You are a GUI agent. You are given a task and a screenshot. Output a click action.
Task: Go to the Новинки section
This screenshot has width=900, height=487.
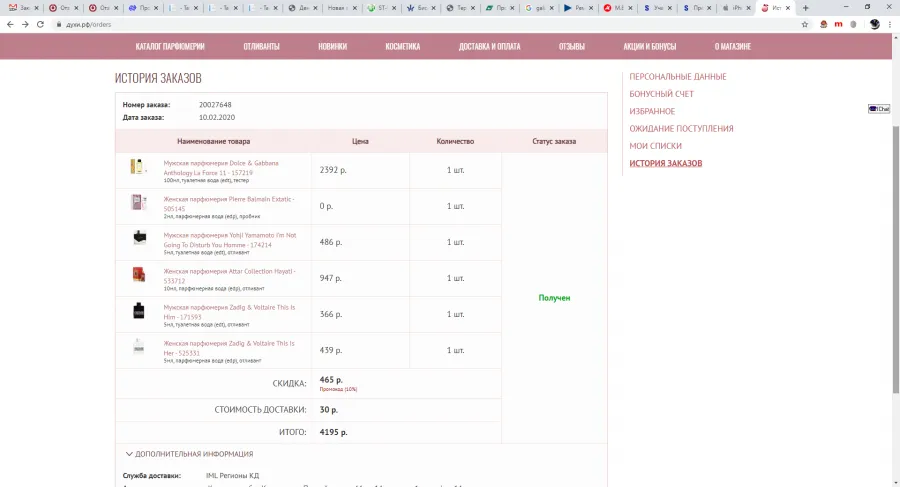pyautogui.click(x=332, y=47)
